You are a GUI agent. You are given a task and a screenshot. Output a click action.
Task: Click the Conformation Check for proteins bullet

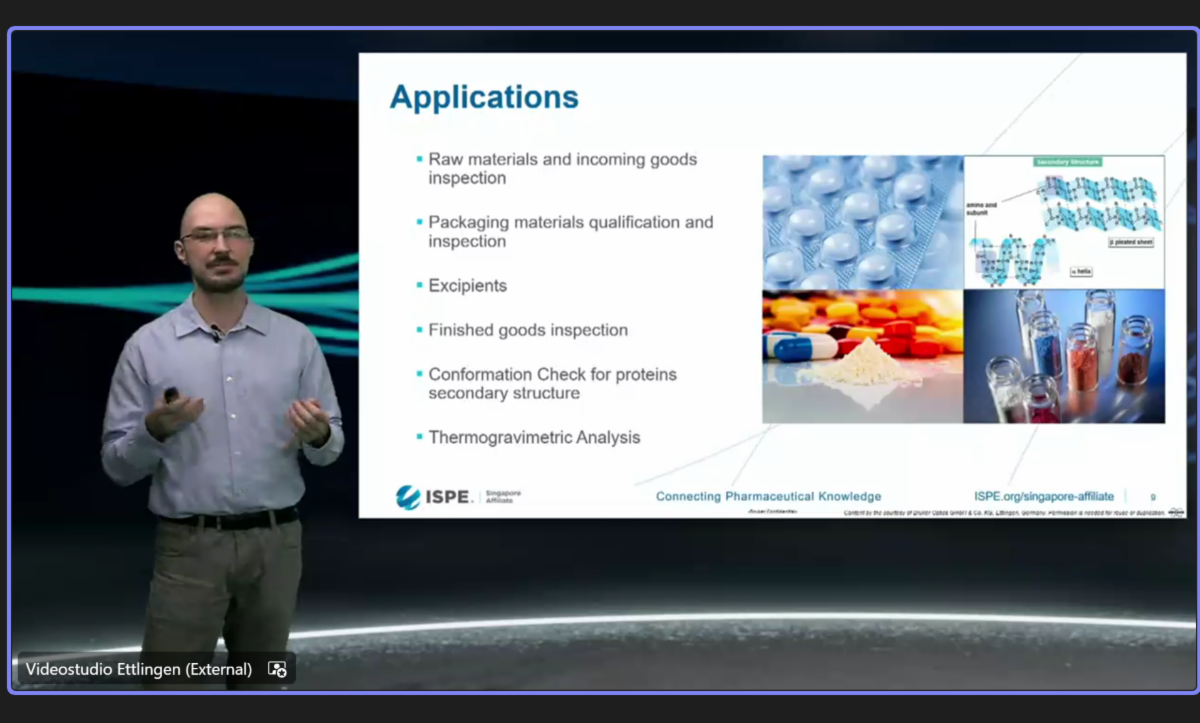tap(552, 383)
